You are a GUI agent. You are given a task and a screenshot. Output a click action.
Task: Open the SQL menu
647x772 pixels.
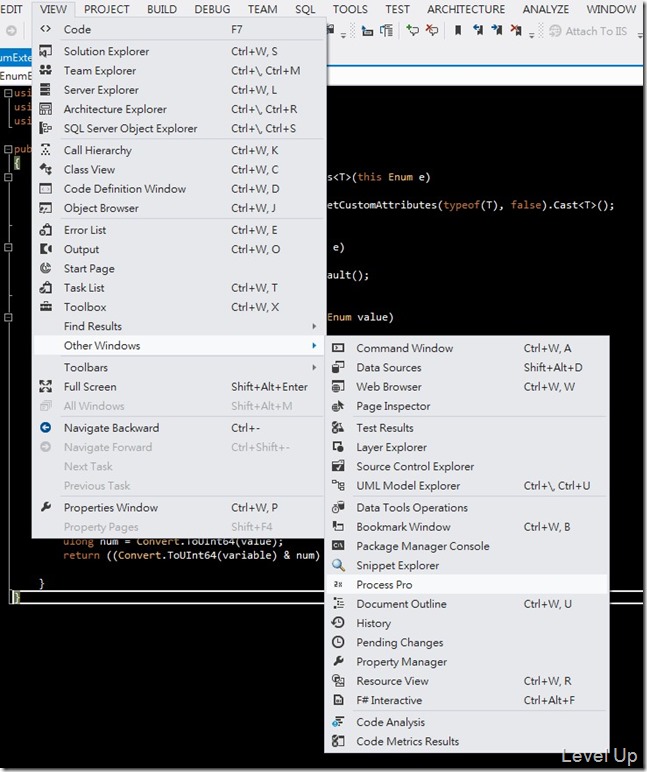pos(305,9)
